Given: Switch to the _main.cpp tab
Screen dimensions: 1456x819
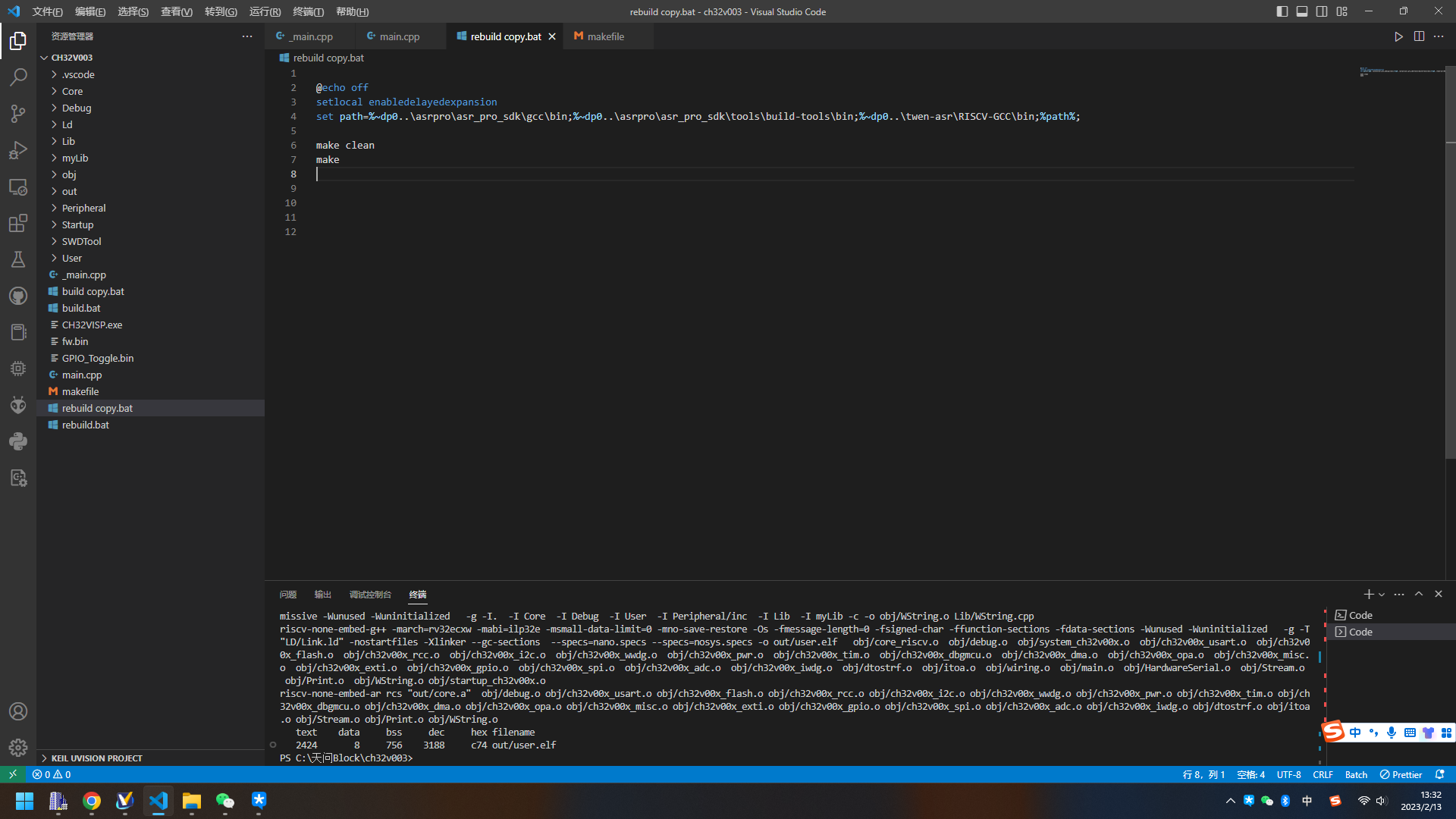Looking at the screenshot, I should [x=310, y=36].
